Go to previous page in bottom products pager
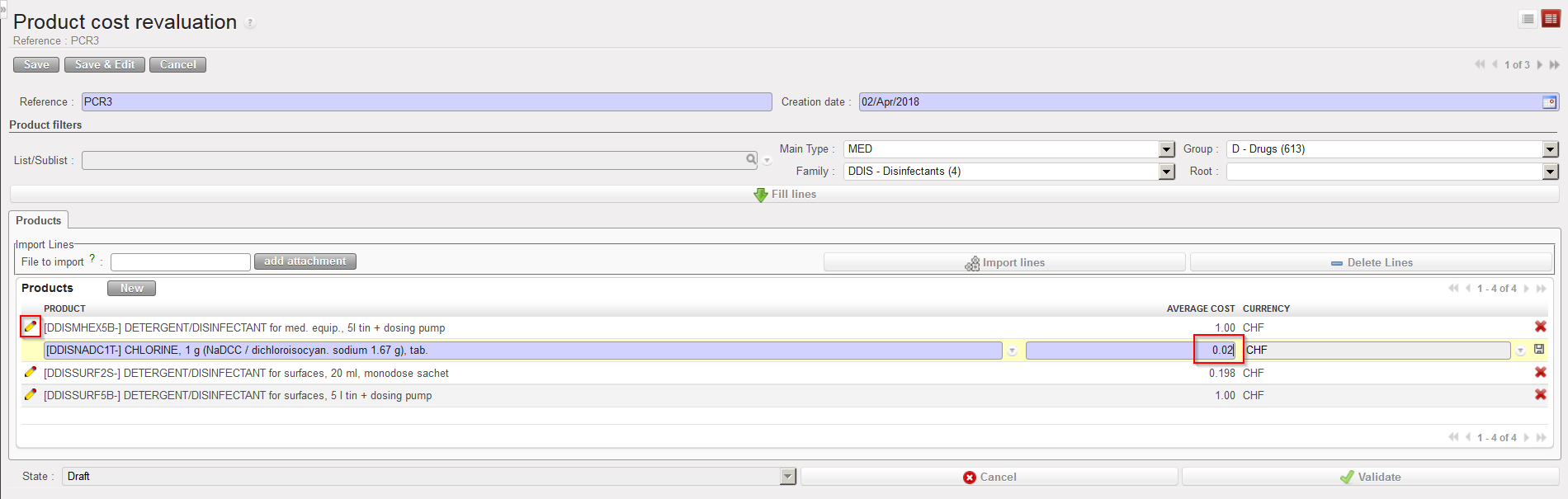This screenshot has height=499, width=1568. pos(1468,437)
